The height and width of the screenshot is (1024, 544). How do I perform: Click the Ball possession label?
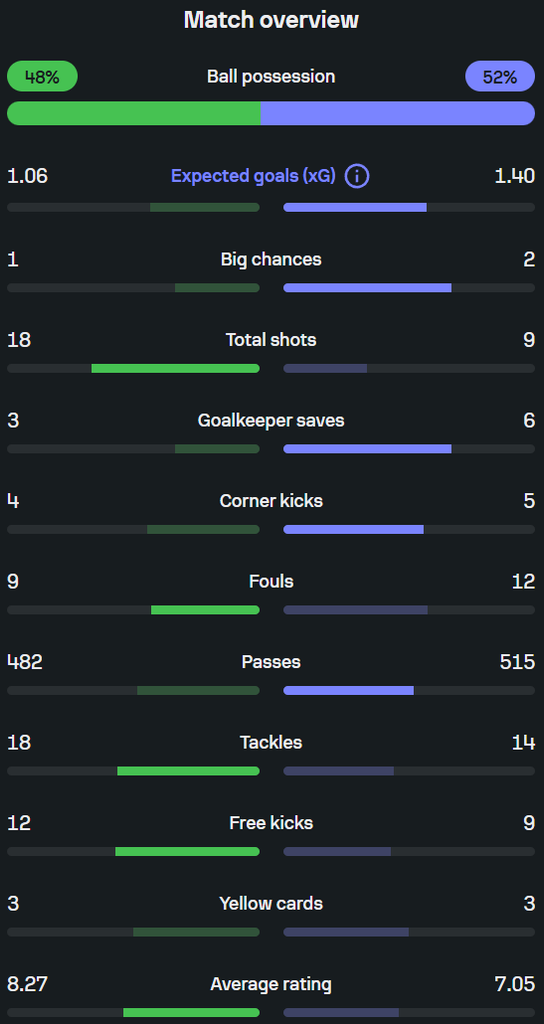pyautogui.click(x=271, y=76)
